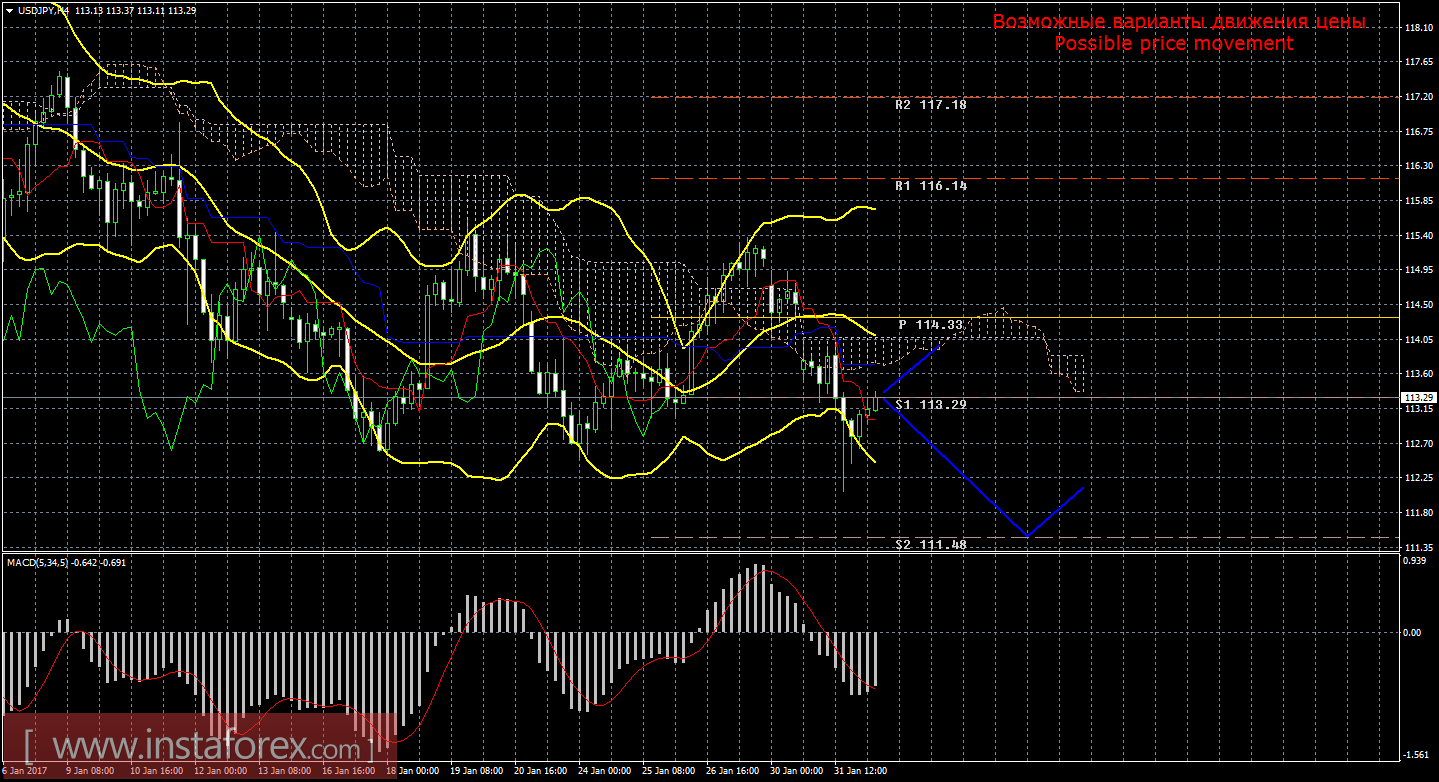Click the Russian title text 'Возможные варианты движения цены'
The image size is (1439, 782).
click(1178, 22)
